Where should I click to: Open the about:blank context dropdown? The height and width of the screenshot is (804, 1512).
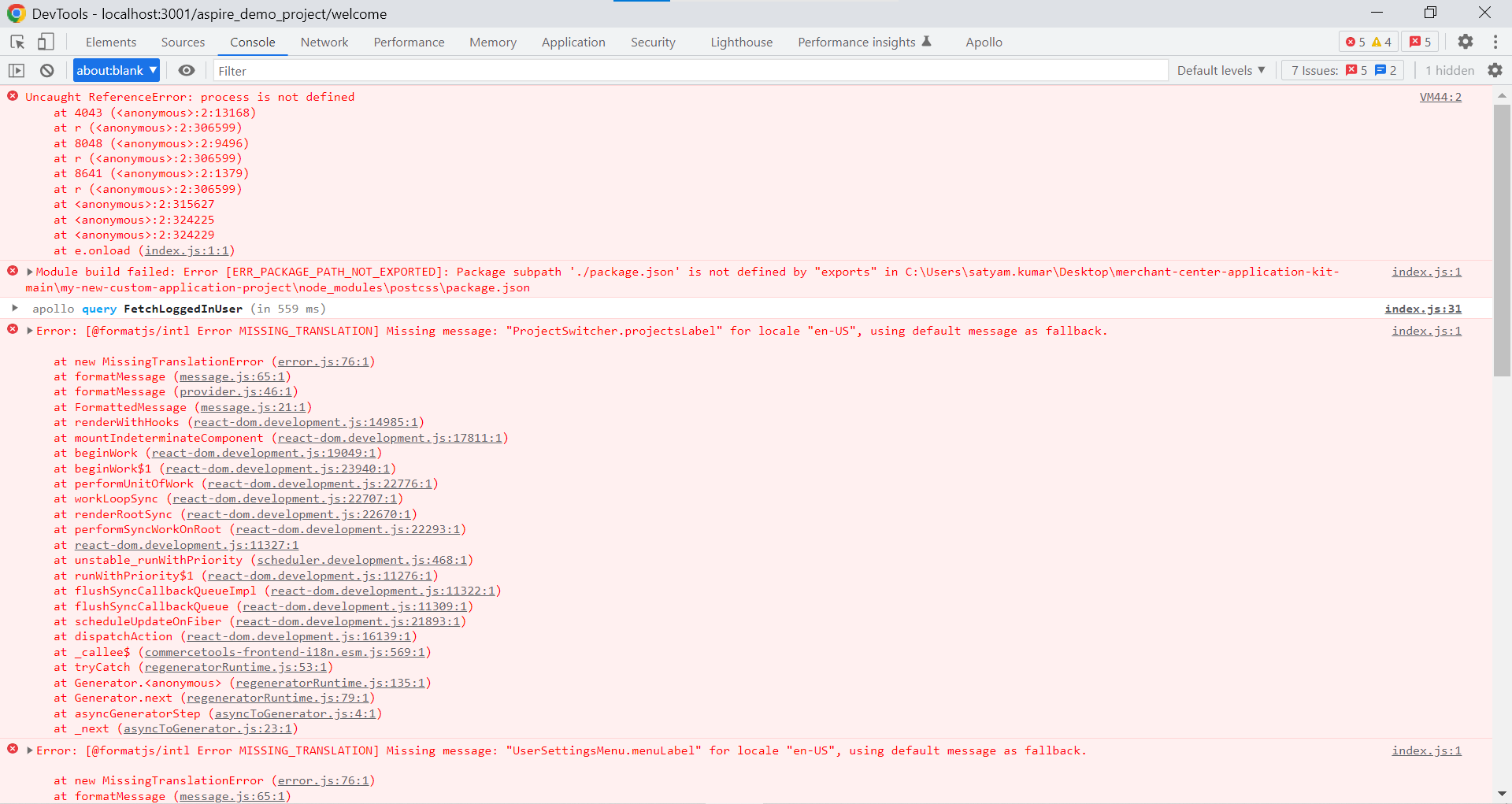[x=116, y=70]
